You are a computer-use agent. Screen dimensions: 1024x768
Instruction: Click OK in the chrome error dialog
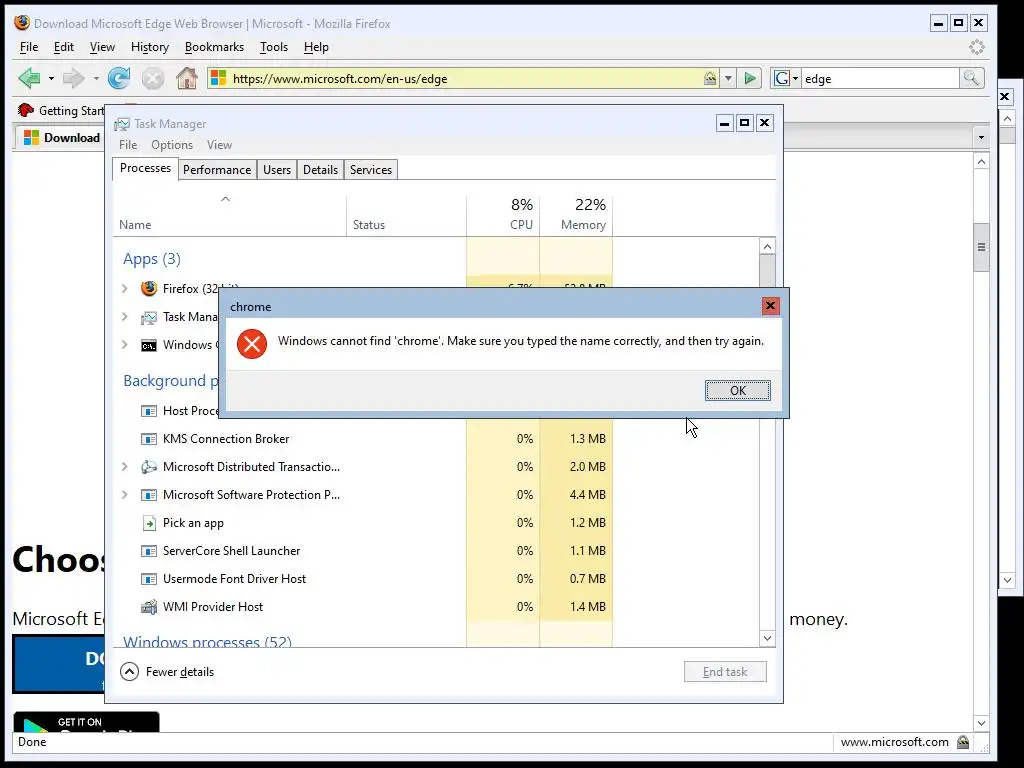point(737,391)
